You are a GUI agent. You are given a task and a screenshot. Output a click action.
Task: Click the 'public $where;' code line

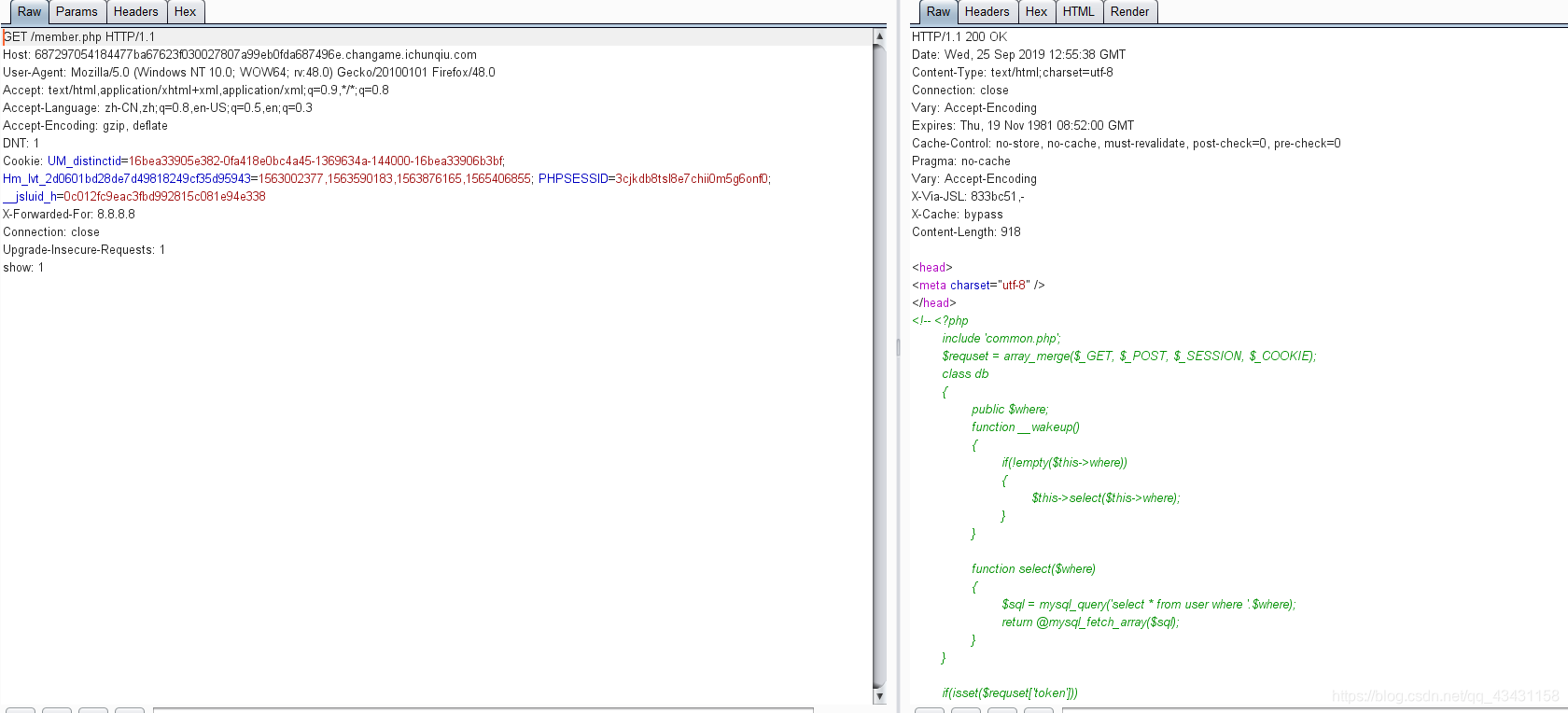(1010, 410)
